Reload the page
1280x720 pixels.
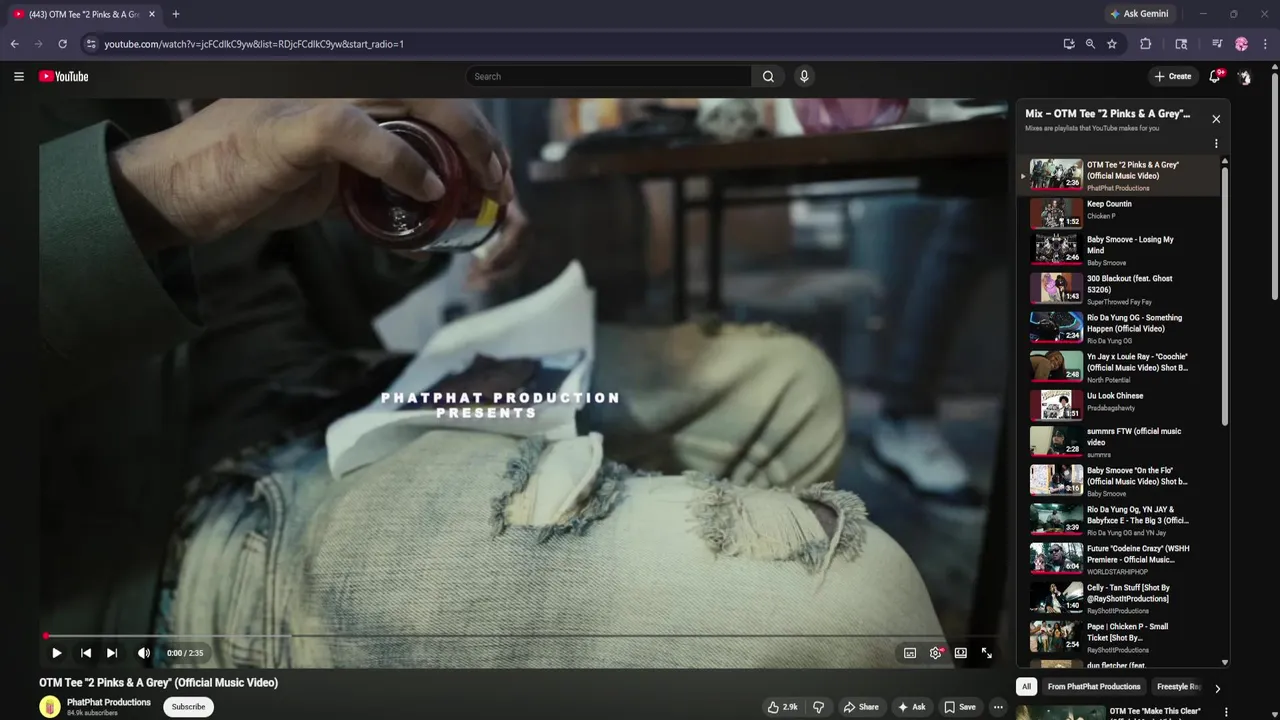tap(62, 44)
